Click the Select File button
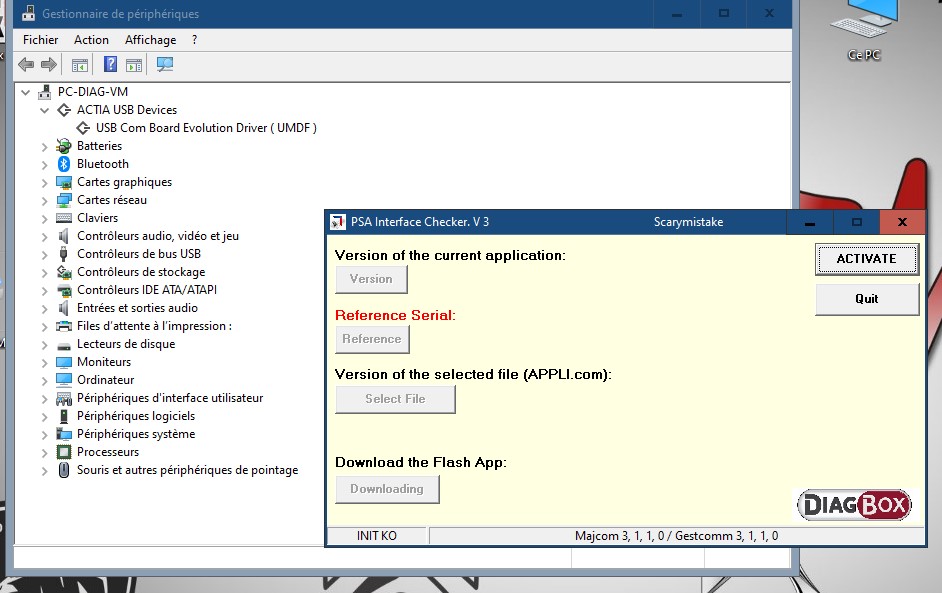The height and width of the screenshot is (593, 942). click(395, 399)
